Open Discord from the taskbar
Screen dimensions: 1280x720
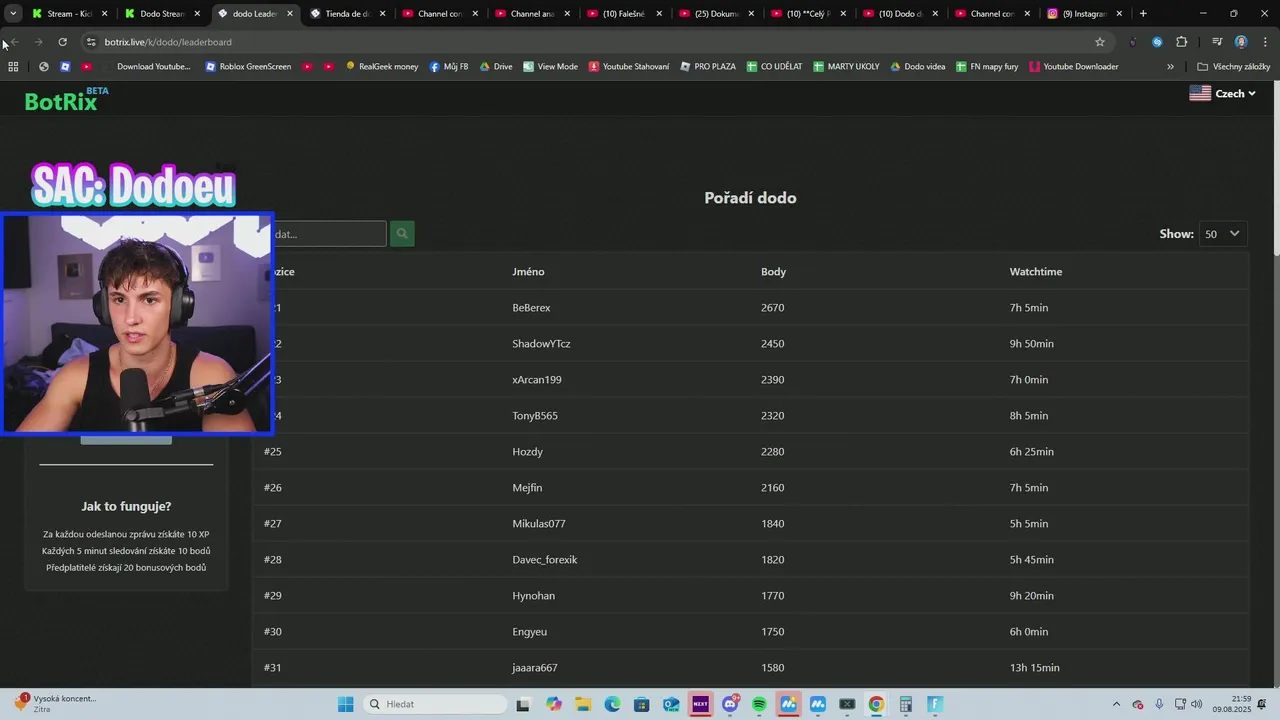coord(730,704)
